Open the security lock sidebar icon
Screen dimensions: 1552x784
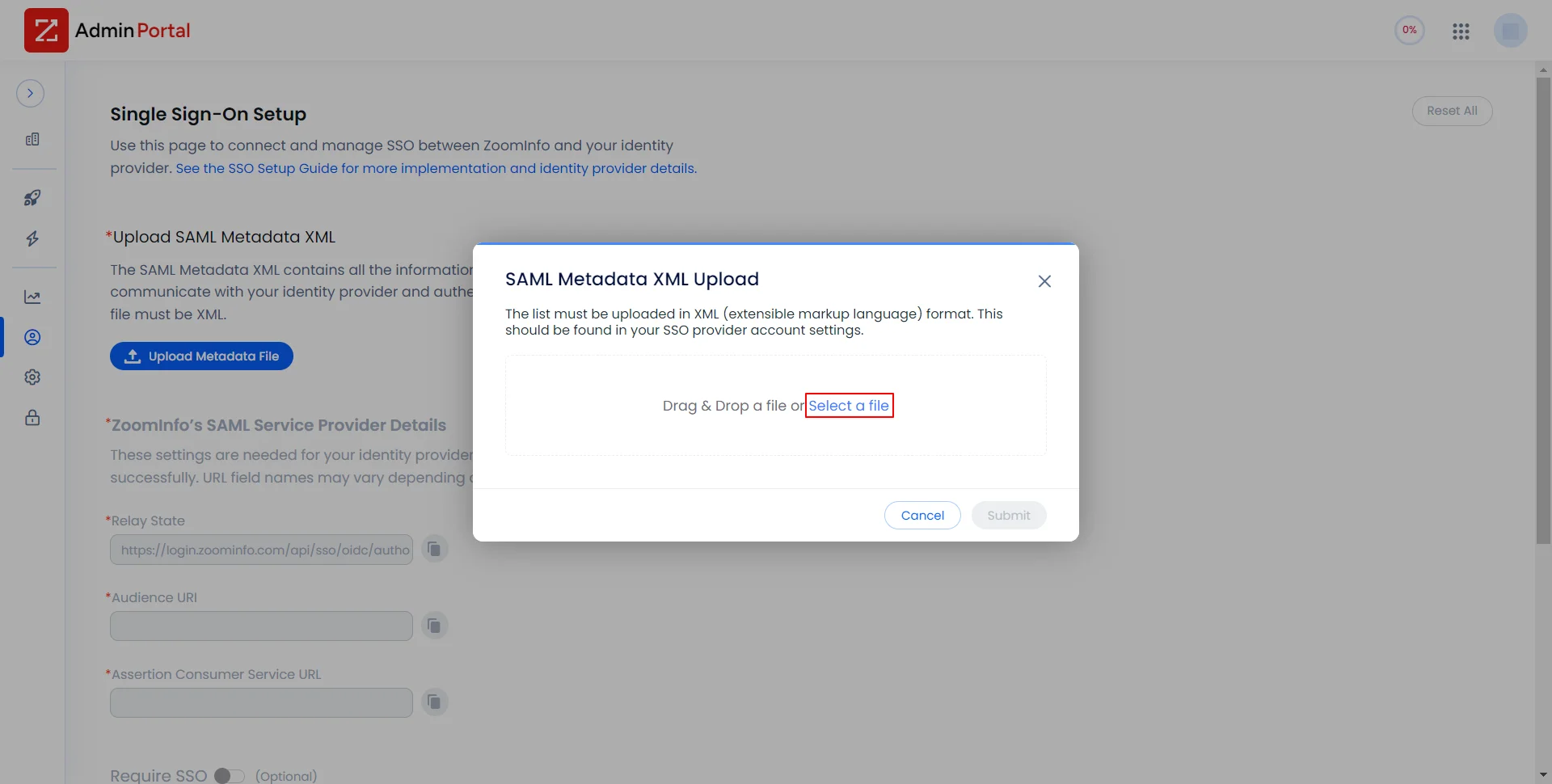(x=32, y=418)
